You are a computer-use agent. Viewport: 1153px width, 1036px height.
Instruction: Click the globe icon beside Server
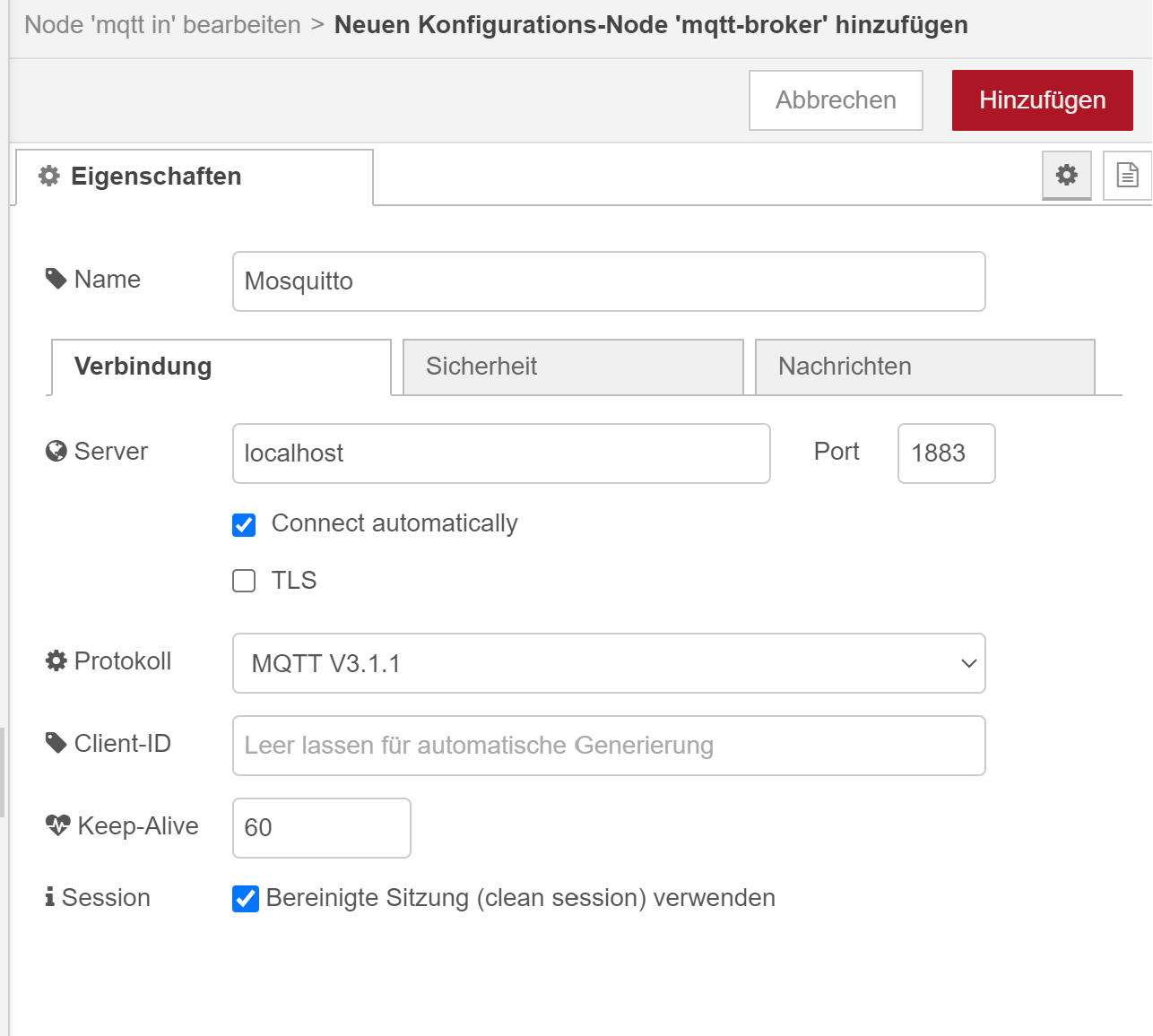[56, 451]
